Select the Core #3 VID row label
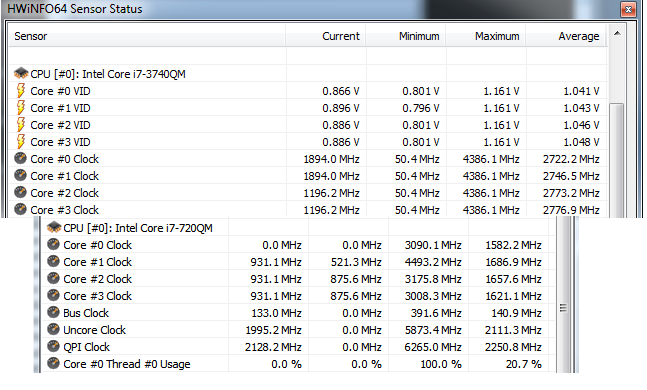647x390 pixels. [x=60, y=142]
